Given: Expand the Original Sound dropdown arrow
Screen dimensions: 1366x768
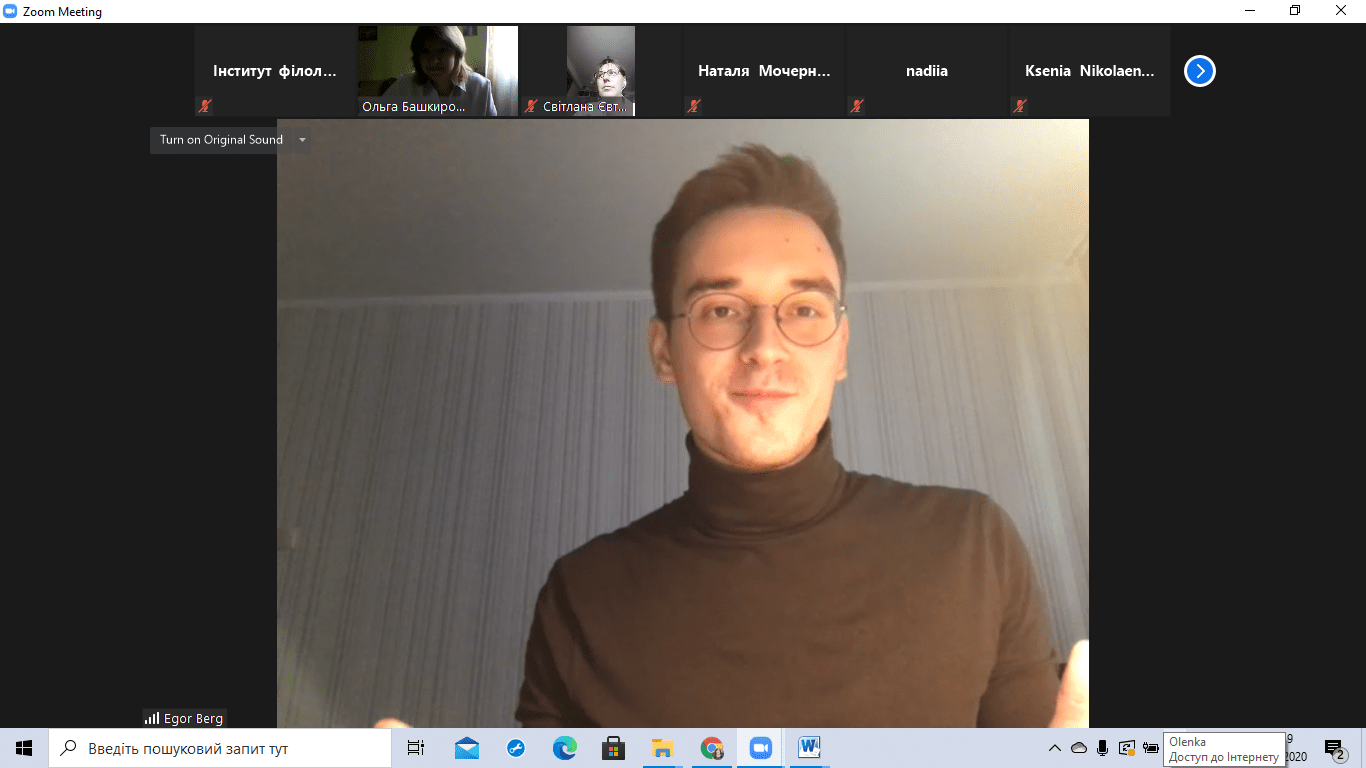Looking at the screenshot, I should coord(302,140).
